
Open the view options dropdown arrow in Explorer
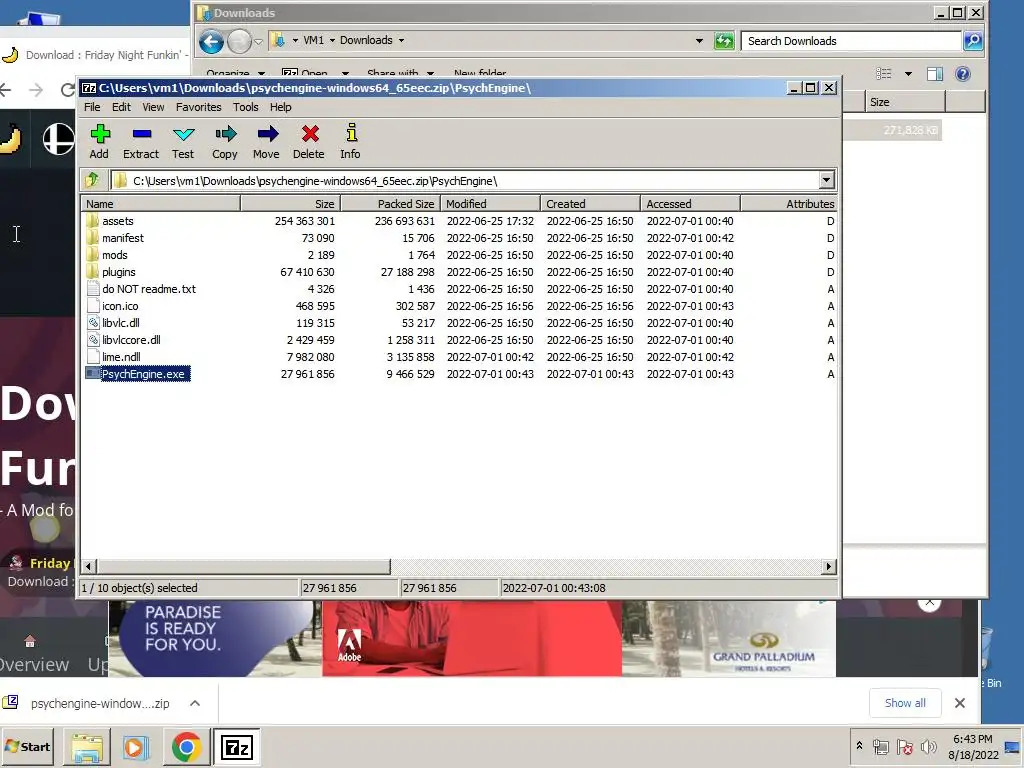pyautogui.click(x=908, y=74)
